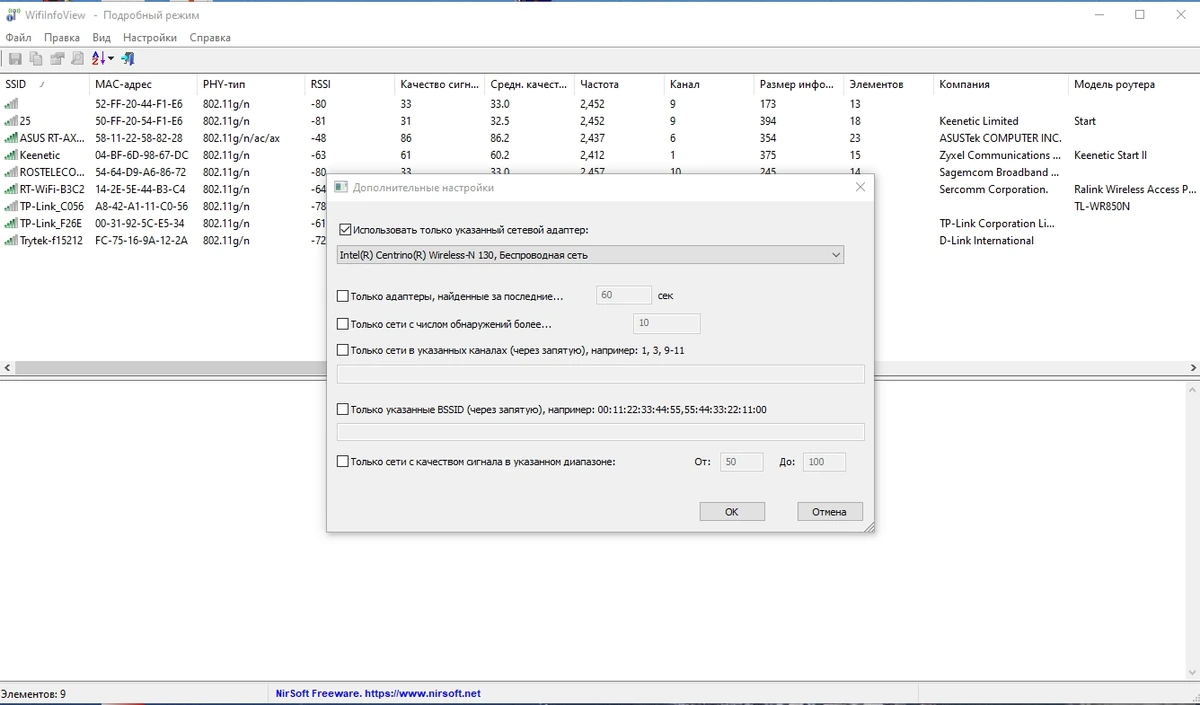Image resolution: width=1200 pixels, height=705 pixels.
Task: Click the seconds field showing 60
Action: (x=623, y=296)
